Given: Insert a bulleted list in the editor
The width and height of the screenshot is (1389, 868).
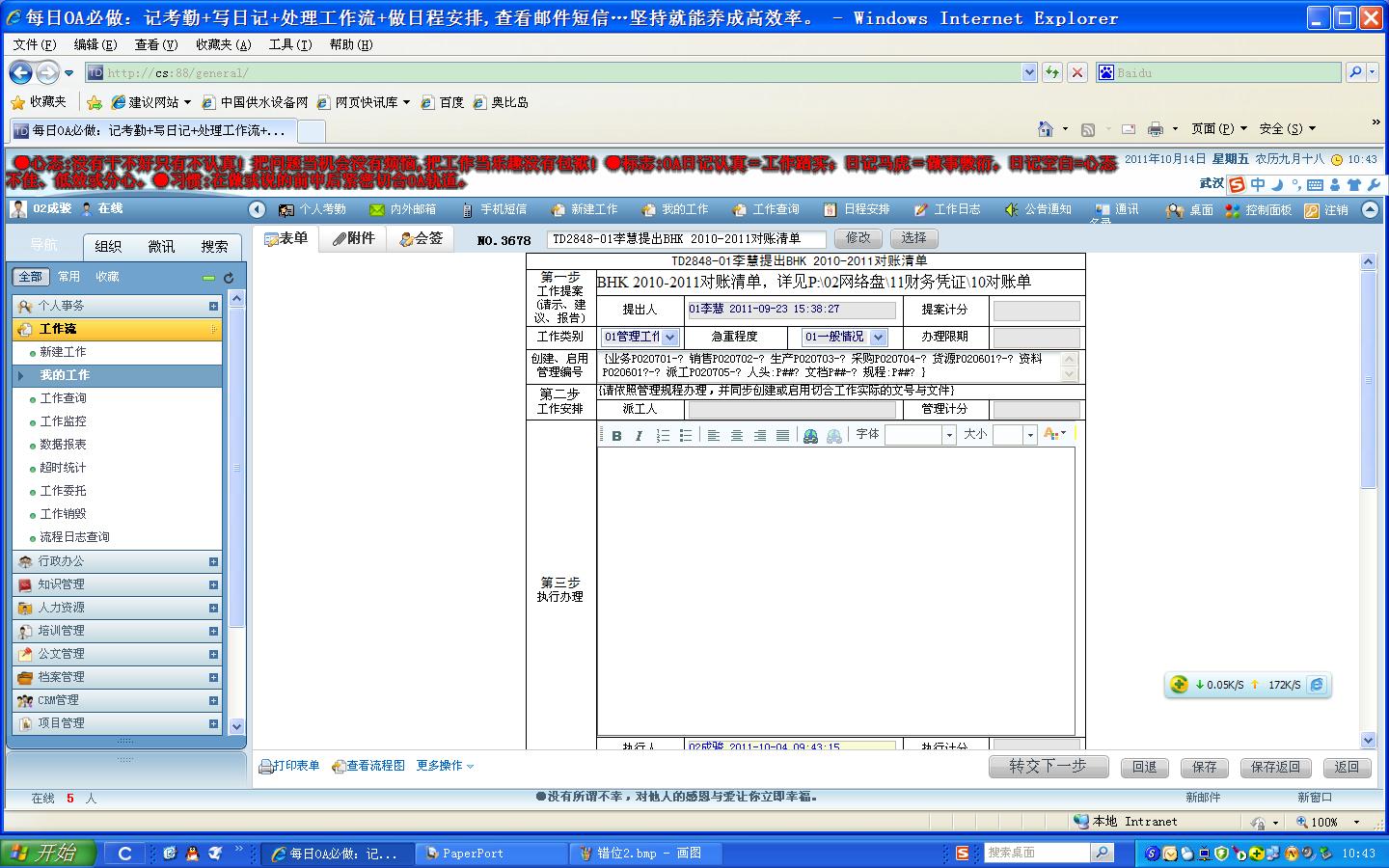Looking at the screenshot, I should pyautogui.click(x=686, y=435).
